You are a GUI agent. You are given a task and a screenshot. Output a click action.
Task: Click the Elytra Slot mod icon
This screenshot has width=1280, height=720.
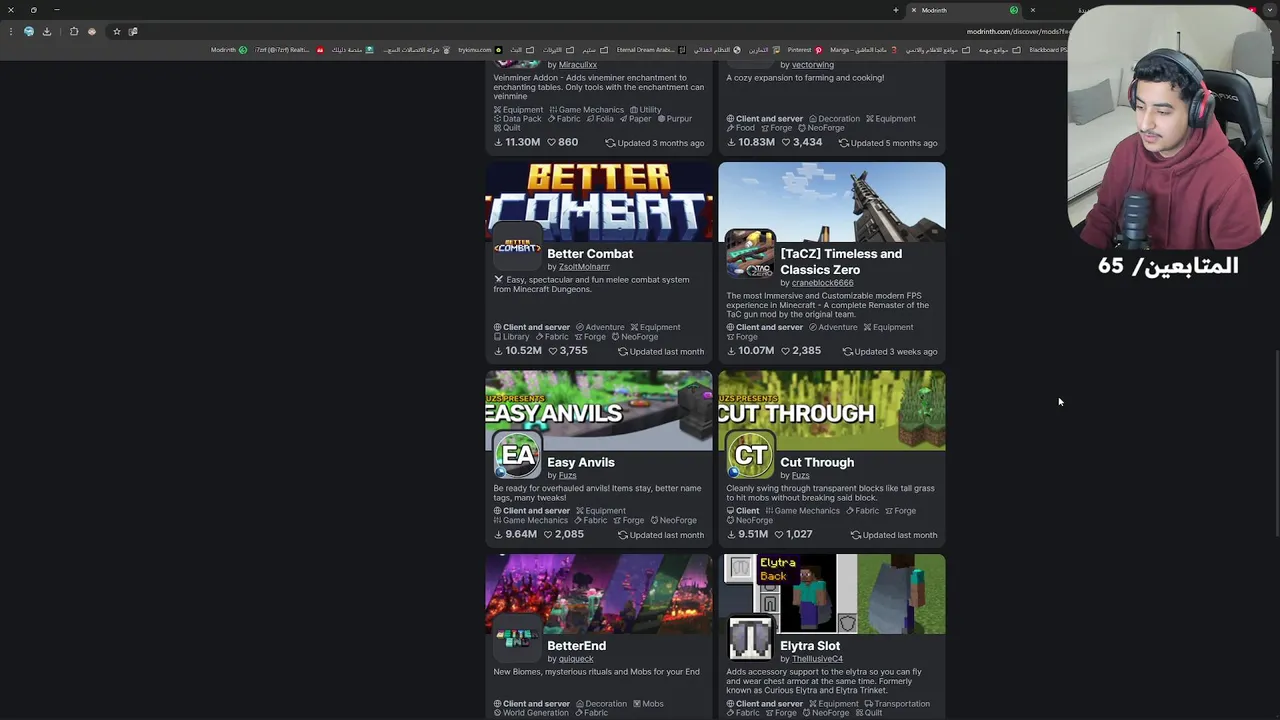pyautogui.click(x=750, y=639)
